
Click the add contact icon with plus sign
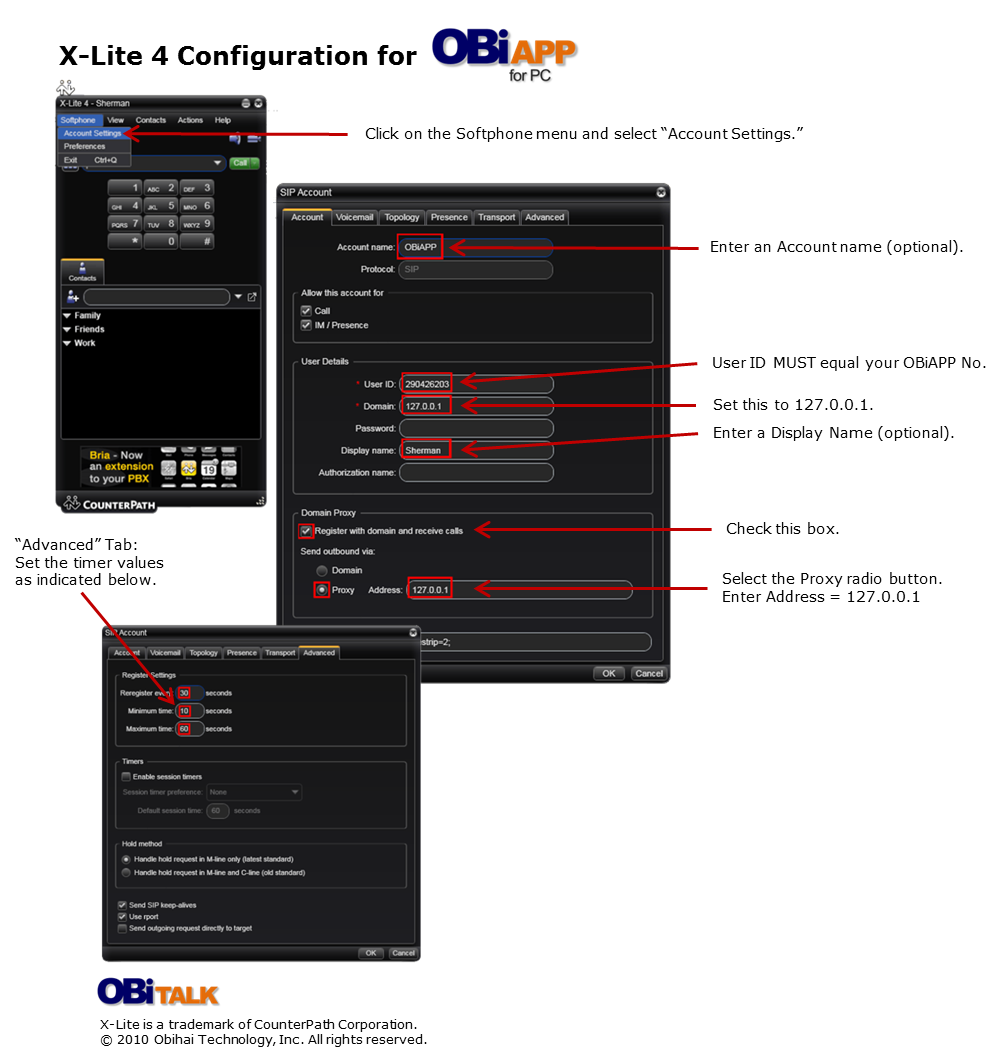(73, 296)
